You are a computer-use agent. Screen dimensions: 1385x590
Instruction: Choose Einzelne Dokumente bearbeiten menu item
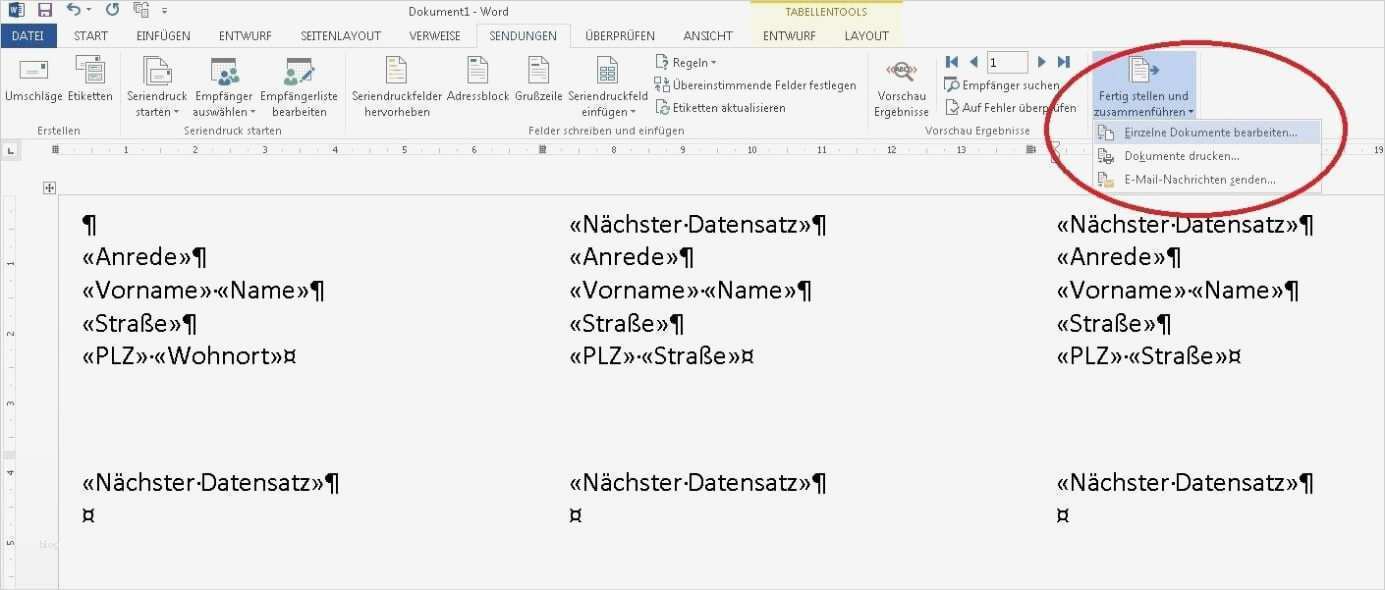(1207, 132)
